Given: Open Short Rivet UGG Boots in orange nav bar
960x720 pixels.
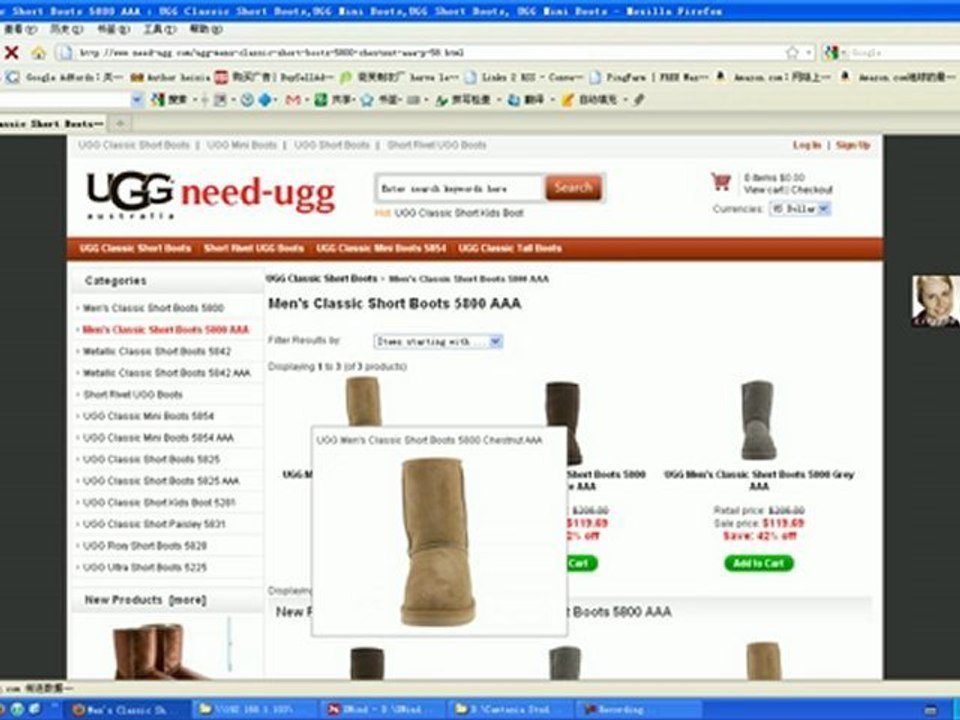Looking at the screenshot, I should 253,248.
